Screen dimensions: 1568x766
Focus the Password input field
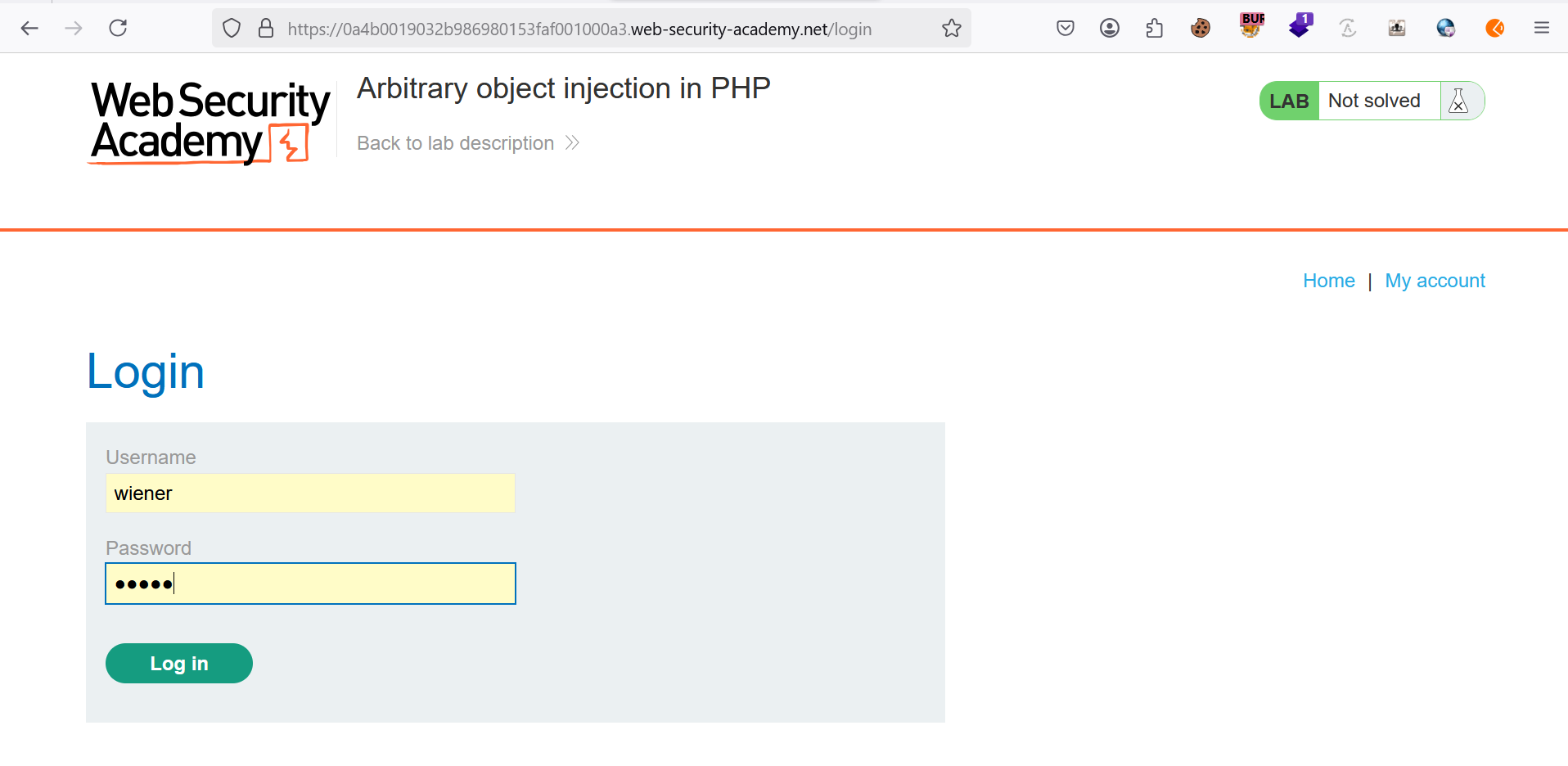(x=310, y=584)
